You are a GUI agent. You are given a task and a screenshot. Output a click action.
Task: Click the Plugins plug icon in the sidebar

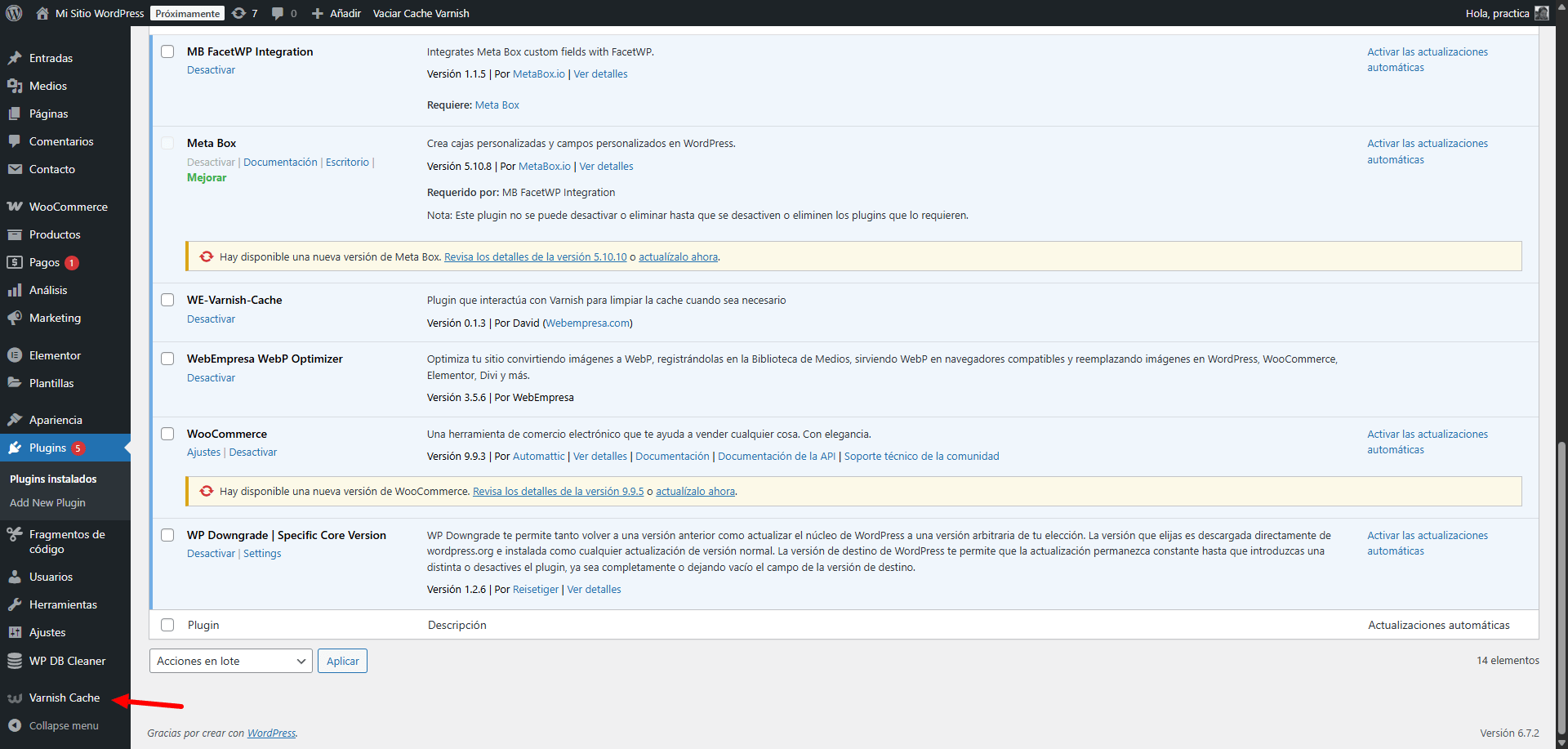15,448
